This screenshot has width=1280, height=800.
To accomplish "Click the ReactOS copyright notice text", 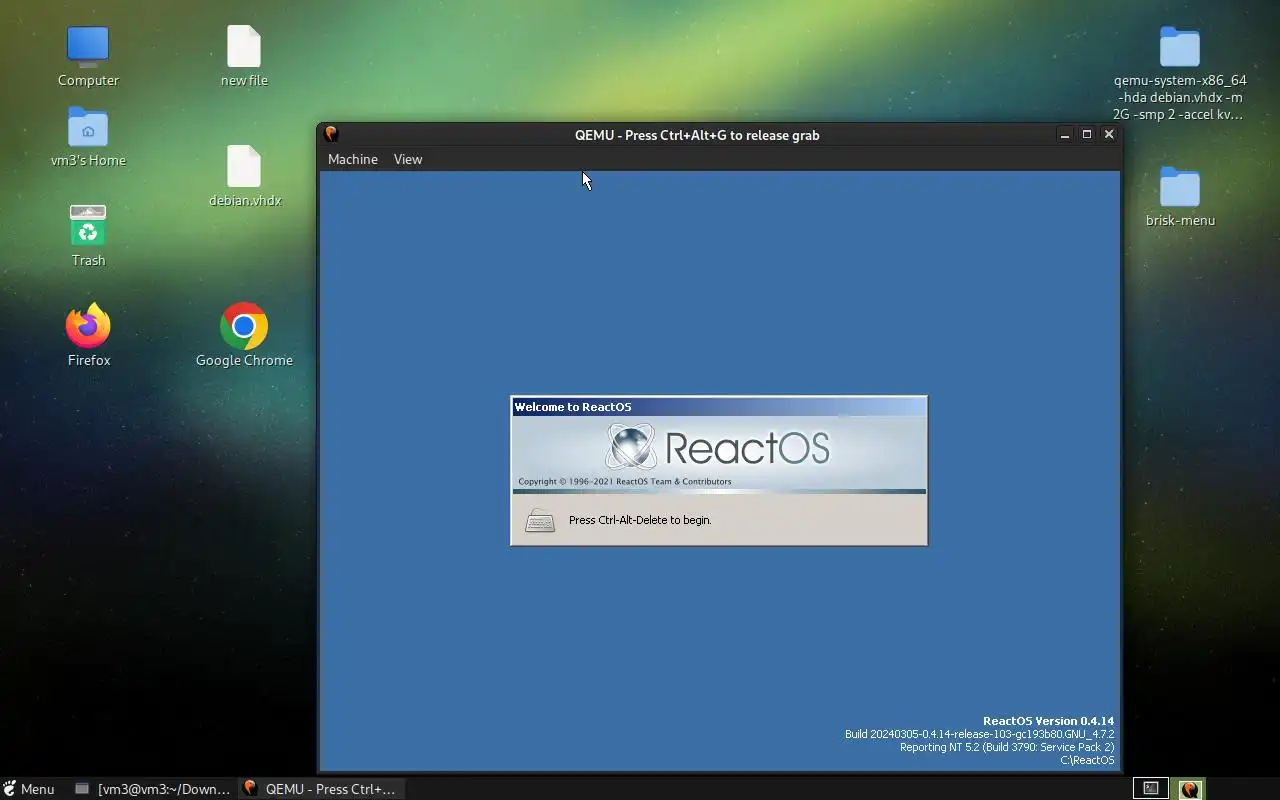I will pos(625,481).
